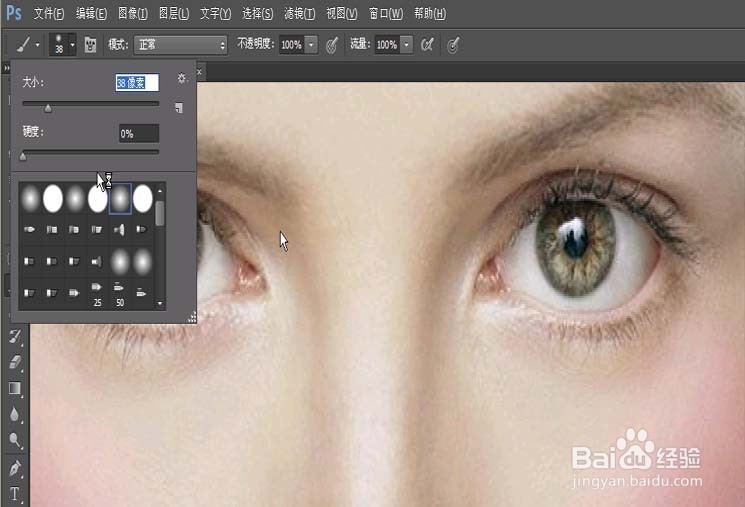Click the brush list scroll up arrow
This screenshot has width=745, height=507.
click(x=160, y=191)
